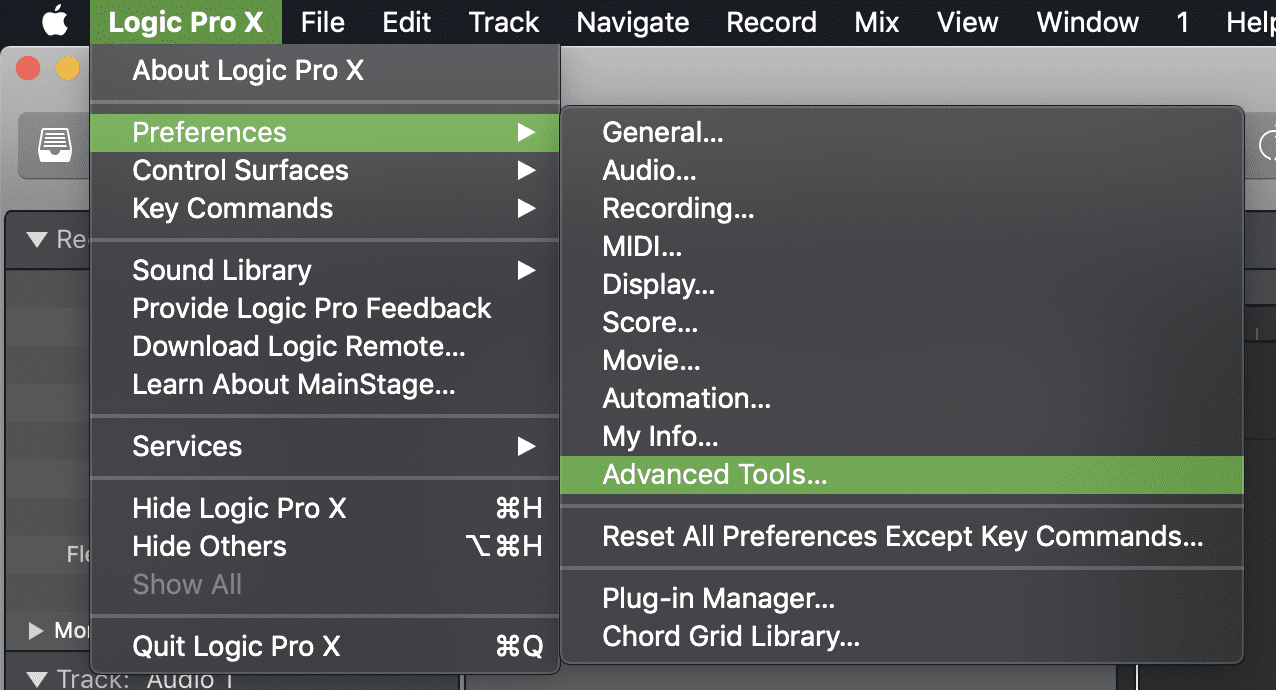This screenshot has height=690, width=1276.
Task: Open the Track menu in menu bar
Action: [504, 22]
